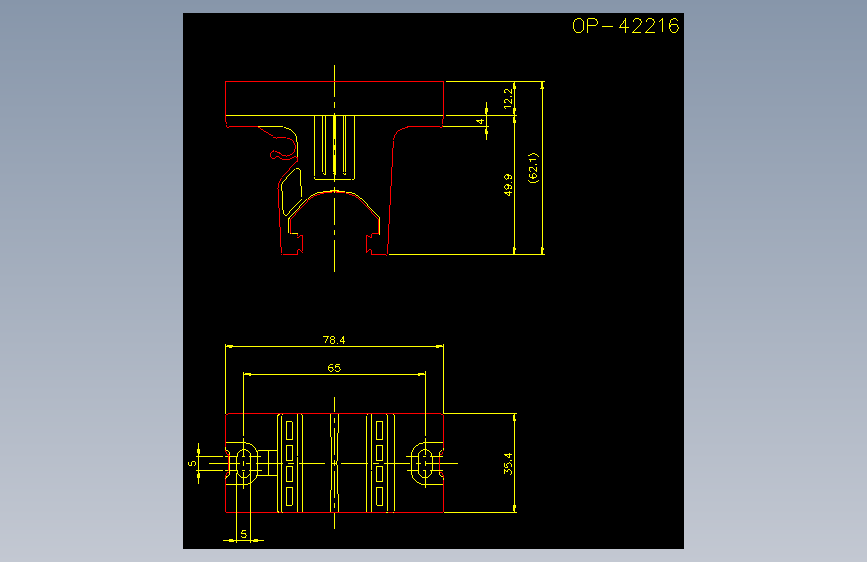Screen dimensions: 867x562
Task: Click the 12.2 height dimension text
Action: click(508, 98)
